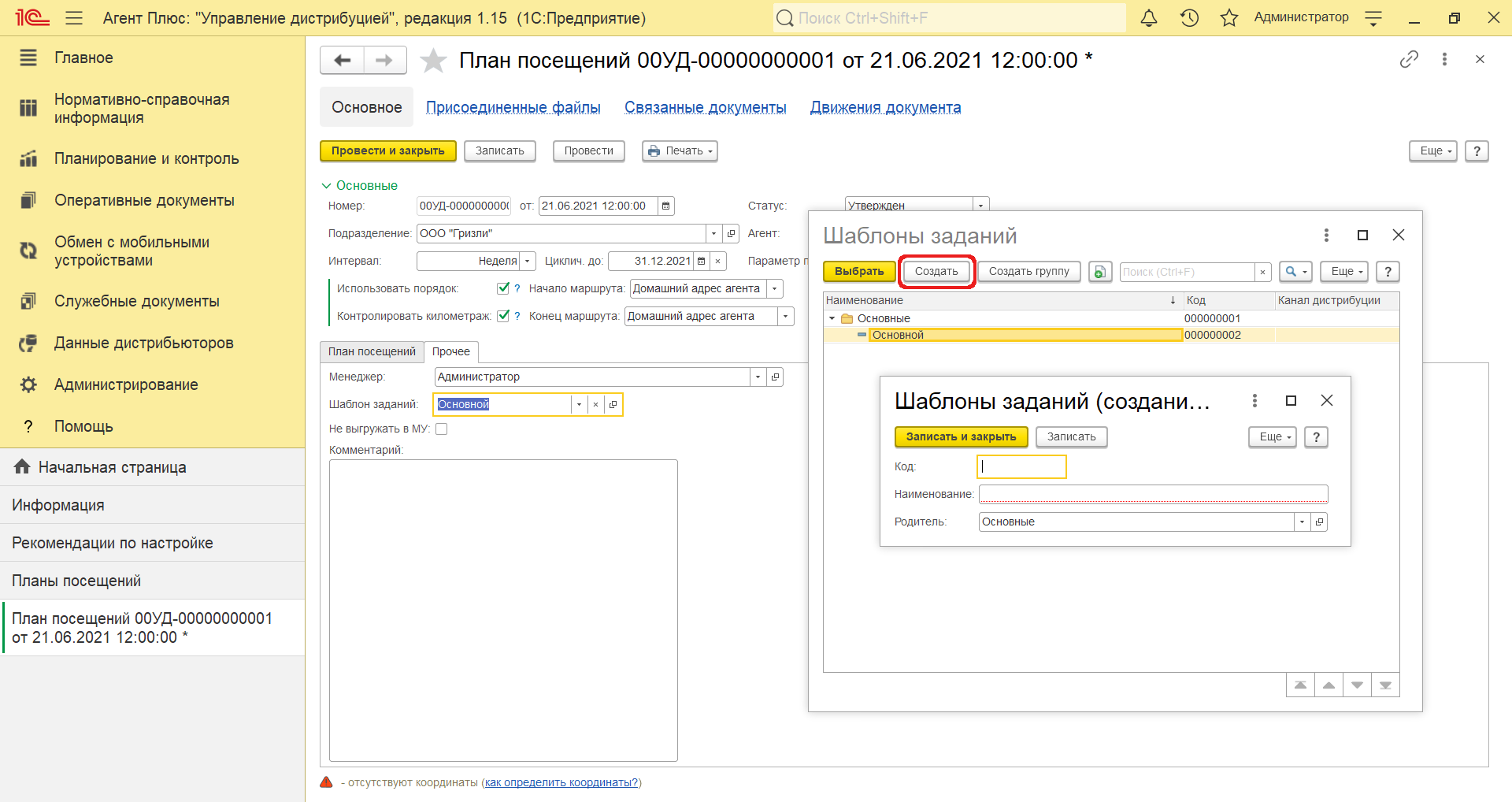The width and height of the screenshot is (1512, 802).
Task: Move item to the top arrow
Action: coord(1300,685)
